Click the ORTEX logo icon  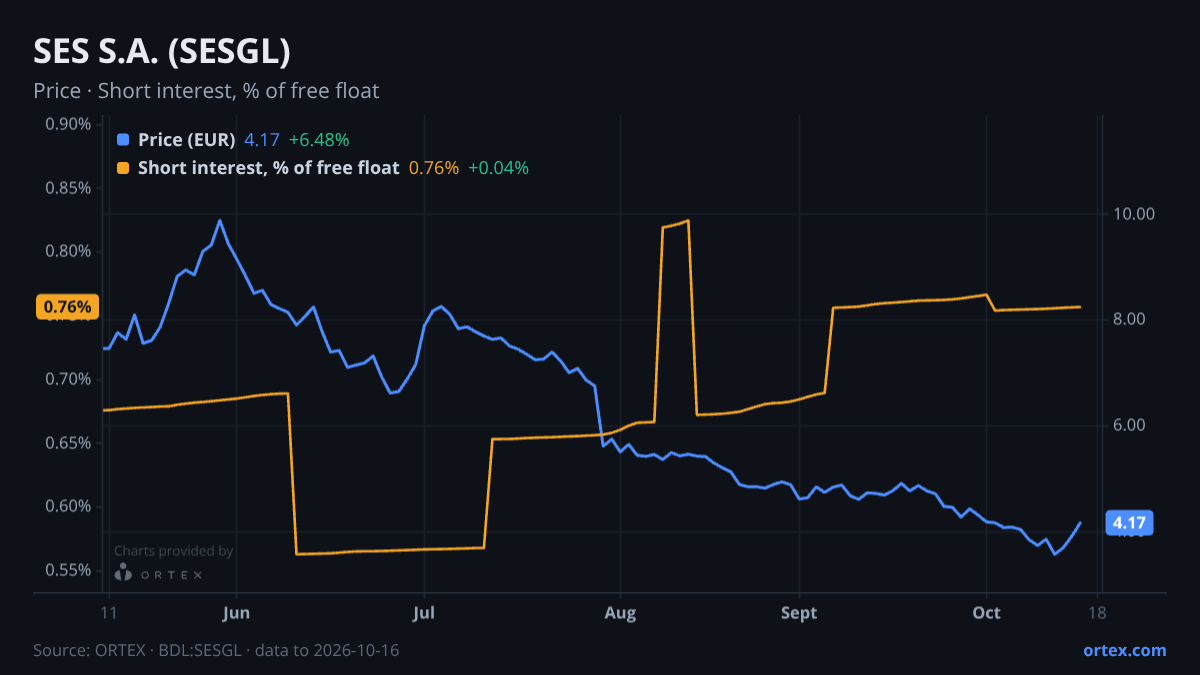[x=123, y=573]
